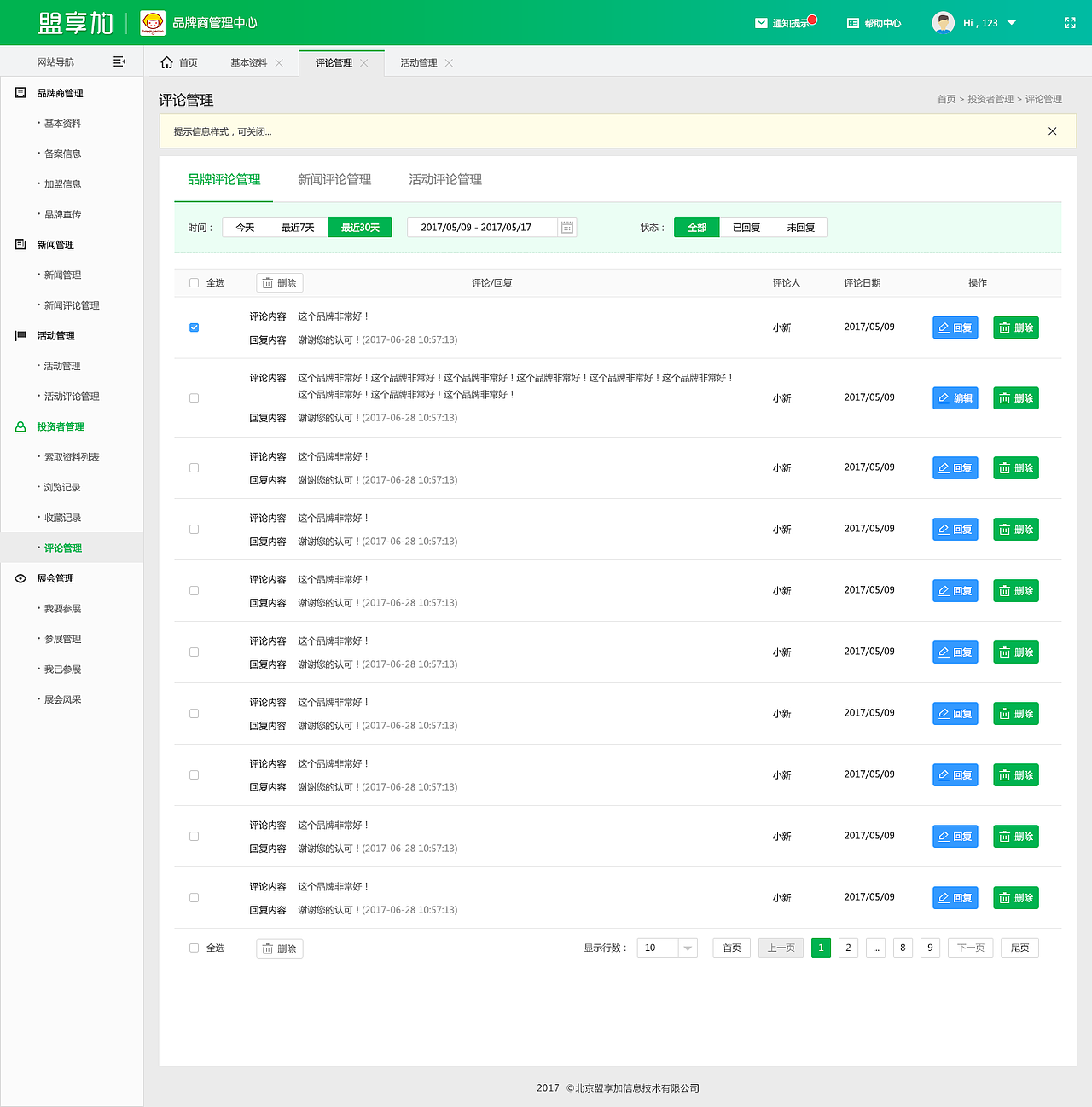Click the 首页 pagination button
Viewport: 1092px width, 1107px height.
pos(732,948)
